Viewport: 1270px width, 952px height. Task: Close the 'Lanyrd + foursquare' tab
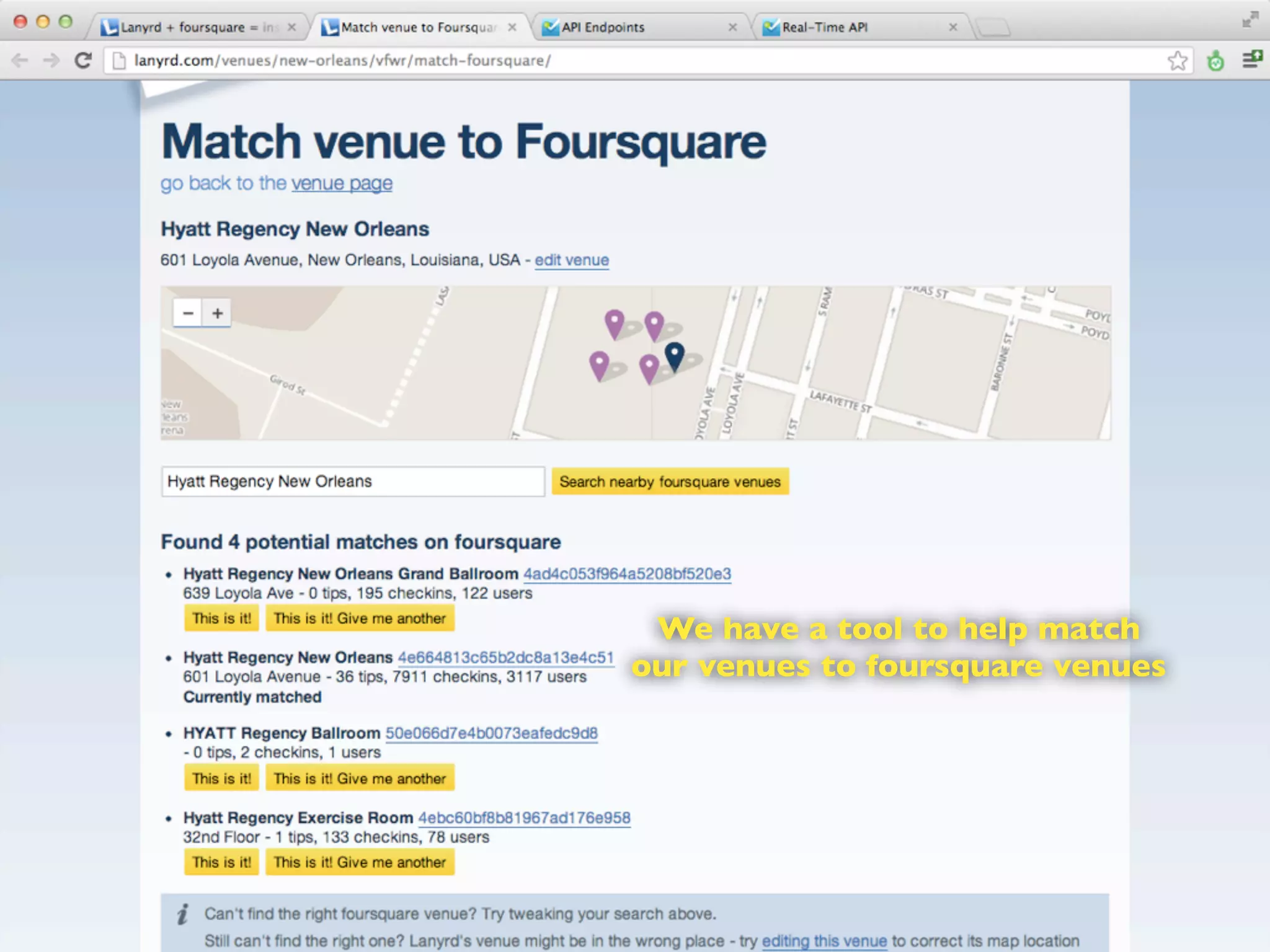(291, 27)
